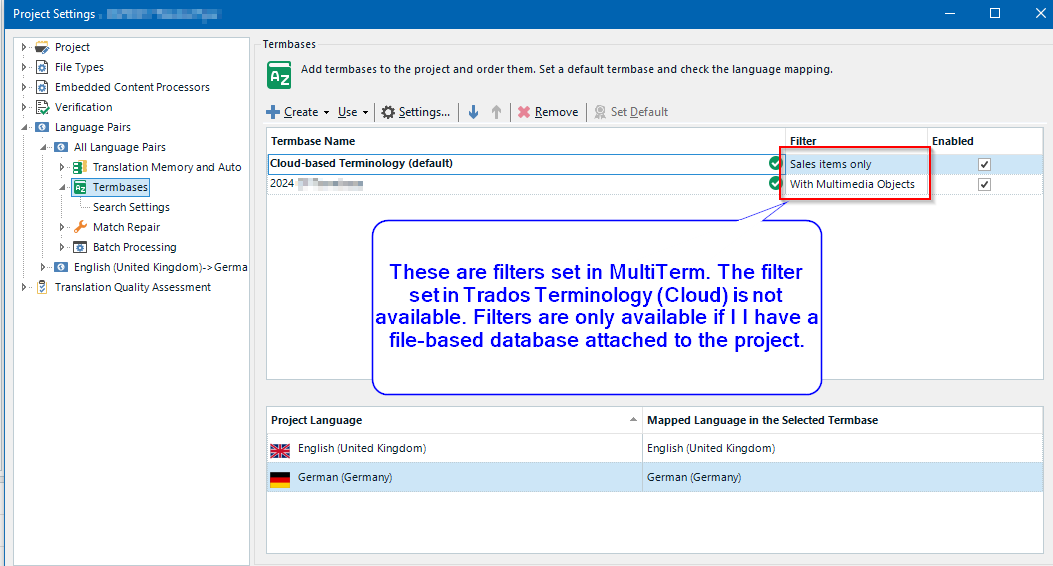This screenshot has width=1053, height=566.
Task: Click the Filter column header
Action: (x=856, y=141)
